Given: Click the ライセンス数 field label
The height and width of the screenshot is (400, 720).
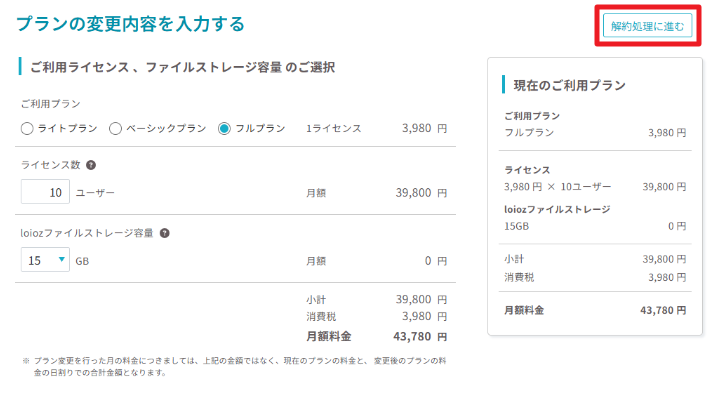Looking at the screenshot, I should (x=51, y=165).
